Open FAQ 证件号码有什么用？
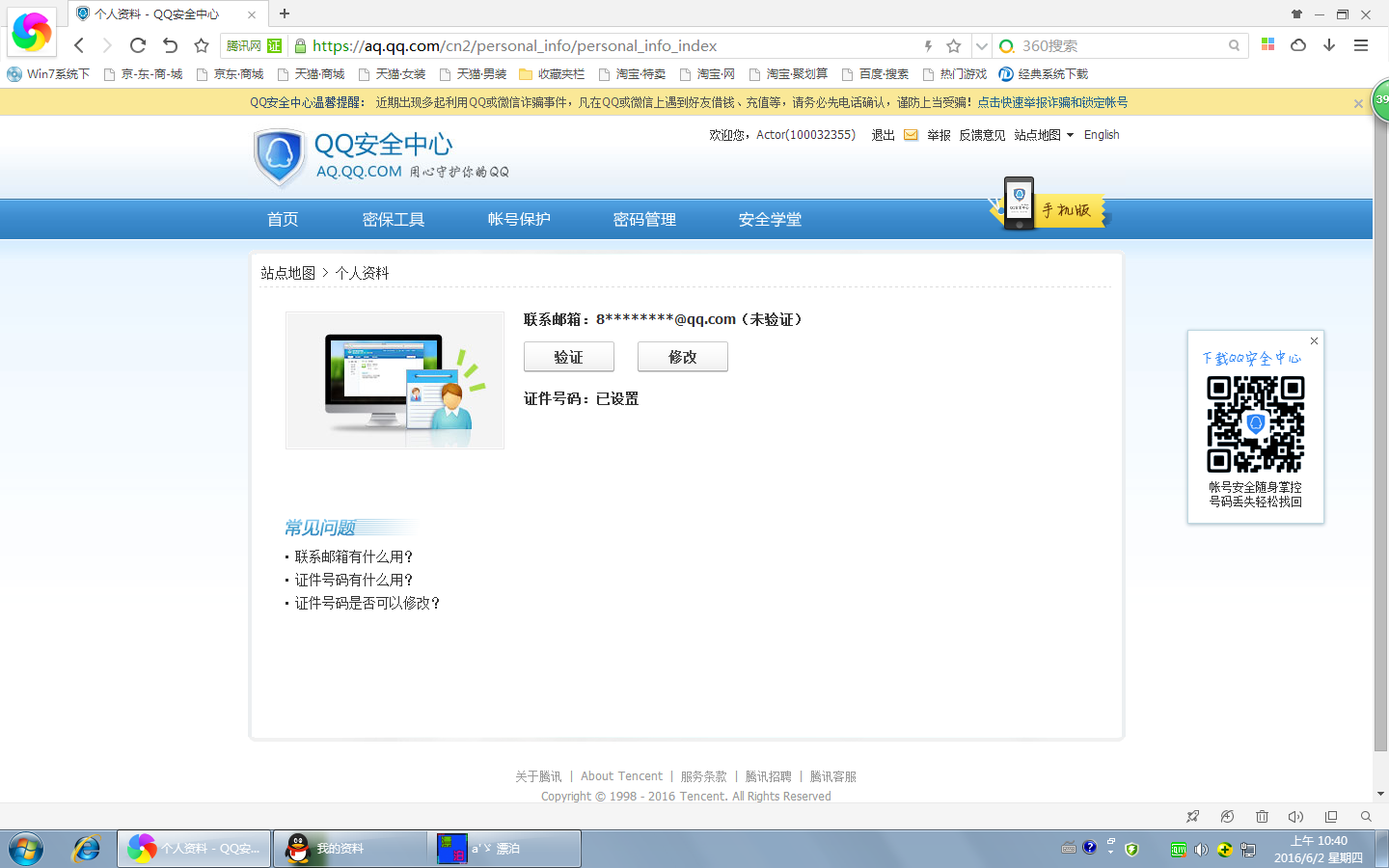 point(354,580)
